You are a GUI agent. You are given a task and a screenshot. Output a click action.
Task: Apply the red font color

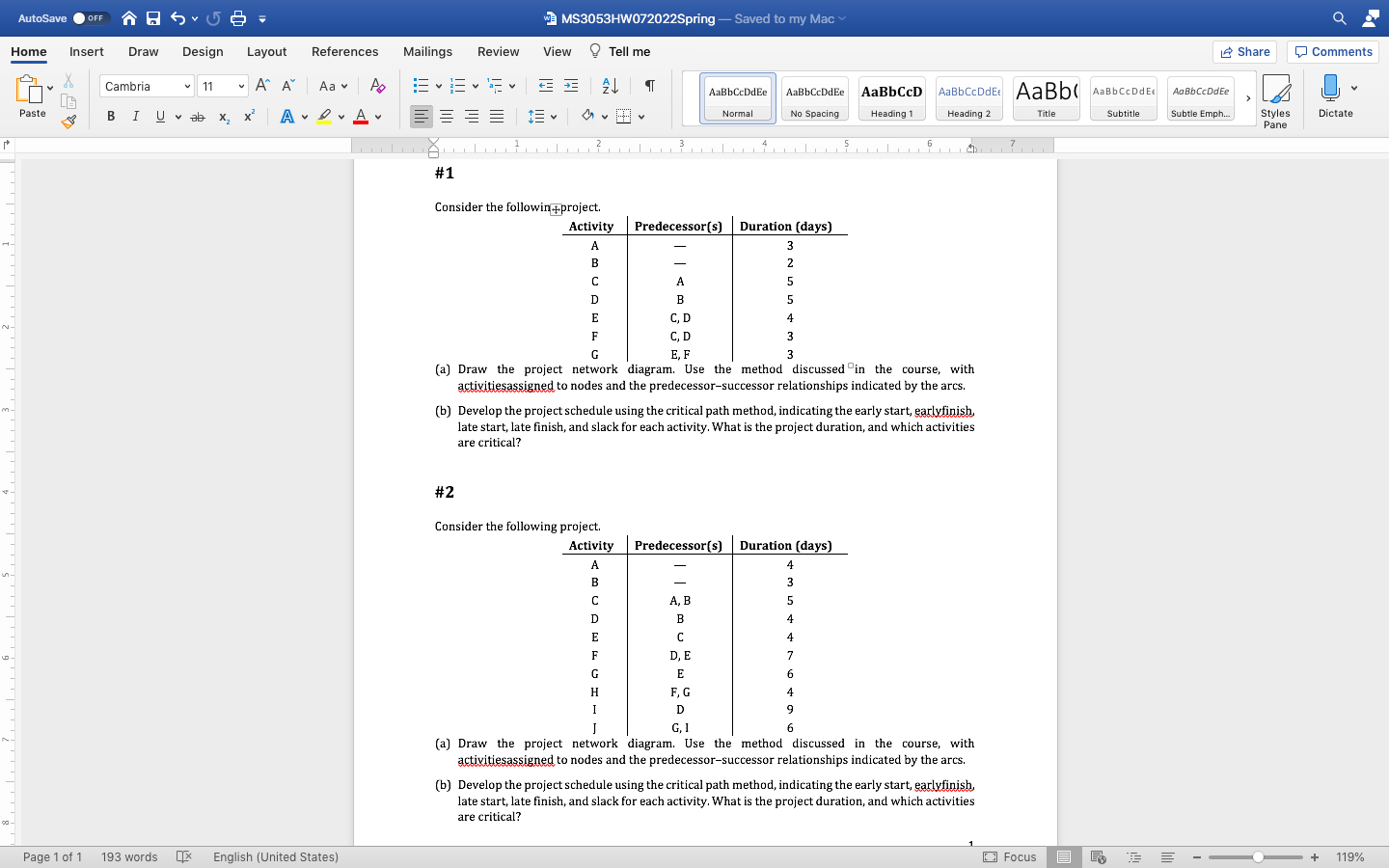(361, 117)
